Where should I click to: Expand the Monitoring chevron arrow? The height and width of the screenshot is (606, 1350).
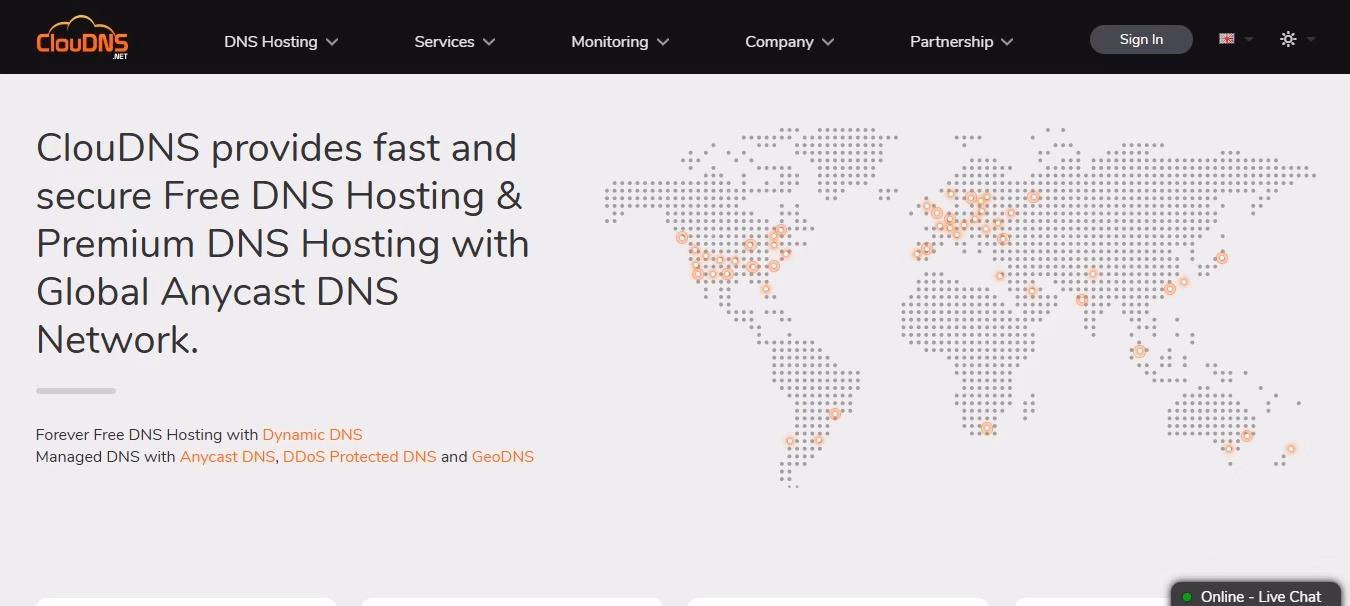click(663, 42)
